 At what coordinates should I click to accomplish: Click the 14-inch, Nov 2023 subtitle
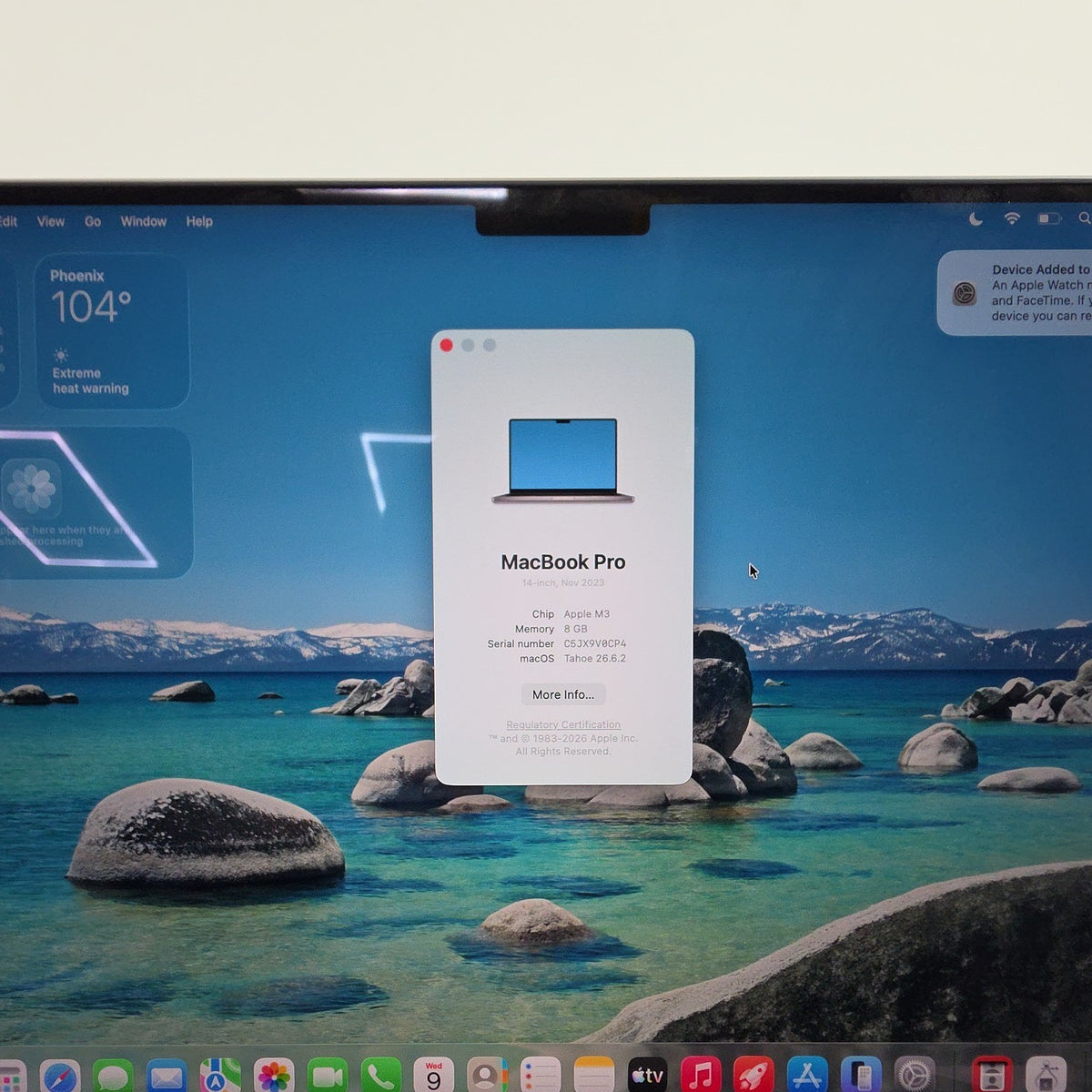[x=563, y=582]
